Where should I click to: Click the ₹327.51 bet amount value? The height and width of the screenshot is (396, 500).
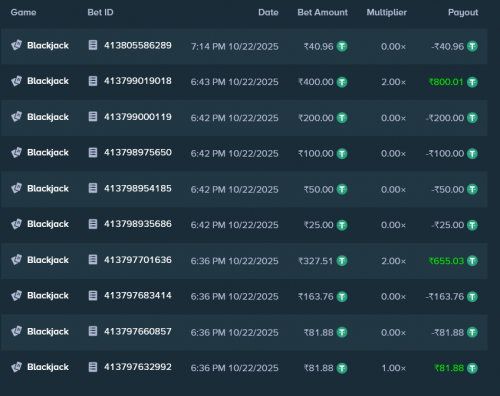pos(316,261)
